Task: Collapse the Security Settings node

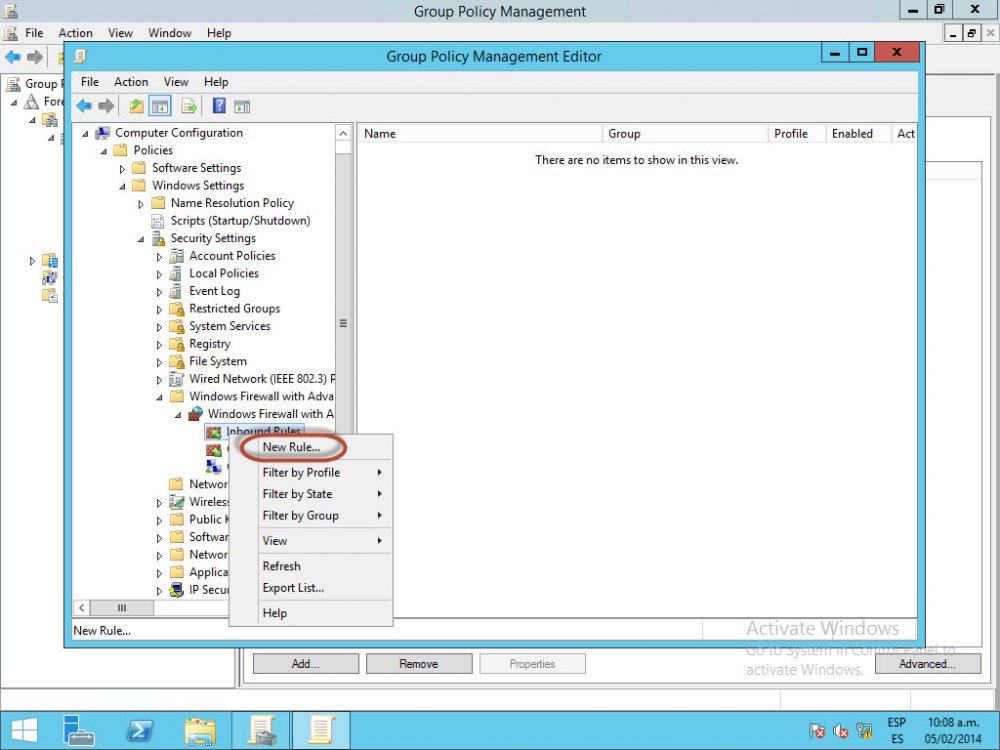Action: (x=140, y=239)
